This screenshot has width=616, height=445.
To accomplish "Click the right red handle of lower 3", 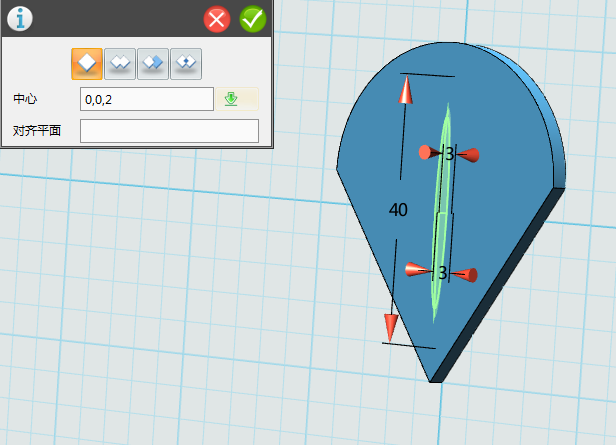I will point(464,275).
